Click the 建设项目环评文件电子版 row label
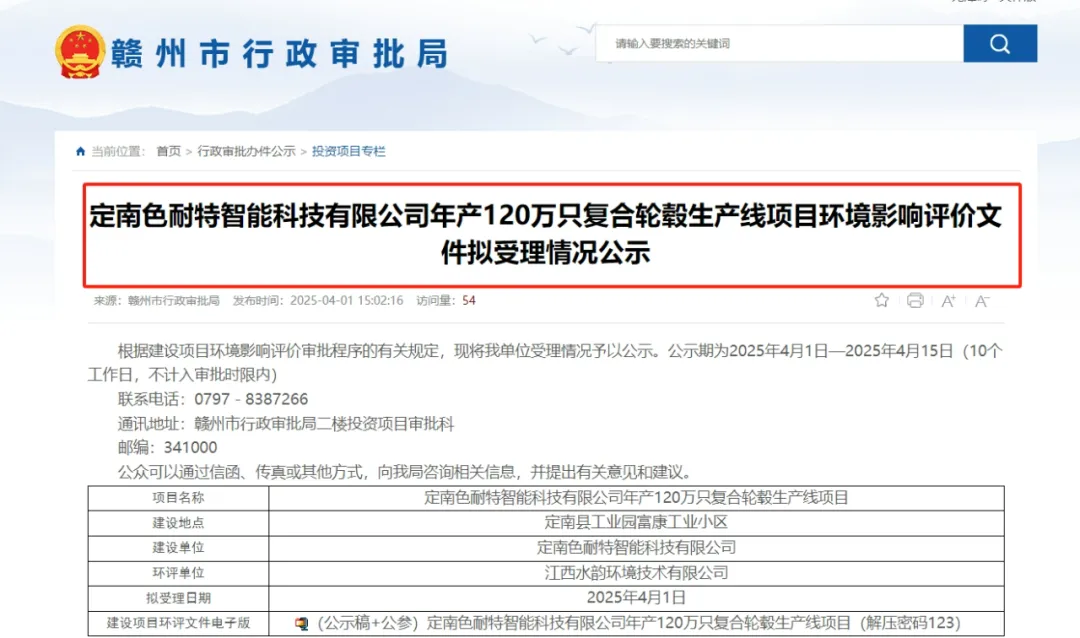Image resolution: width=1080 pixels, height=638 pixels. (178, 623)
